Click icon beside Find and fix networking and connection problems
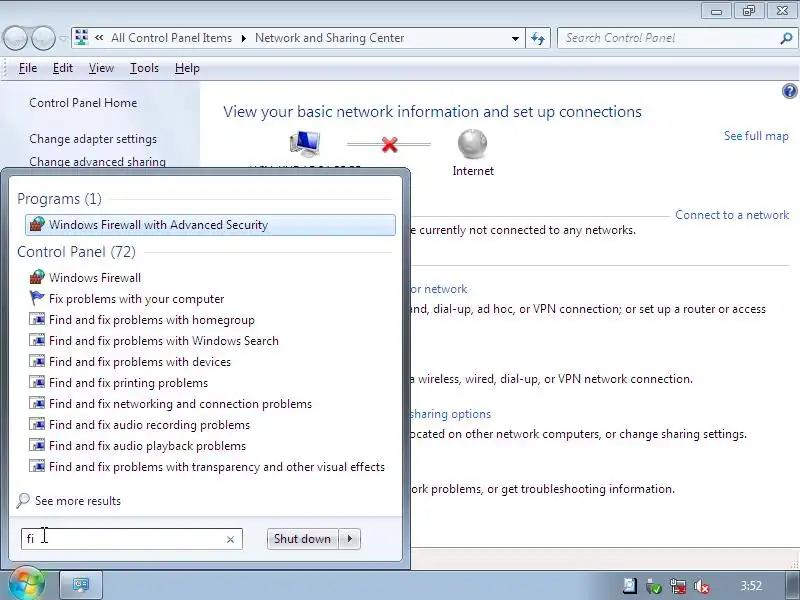The width and height of the screenshot is (800, 600). coord(37,403)
